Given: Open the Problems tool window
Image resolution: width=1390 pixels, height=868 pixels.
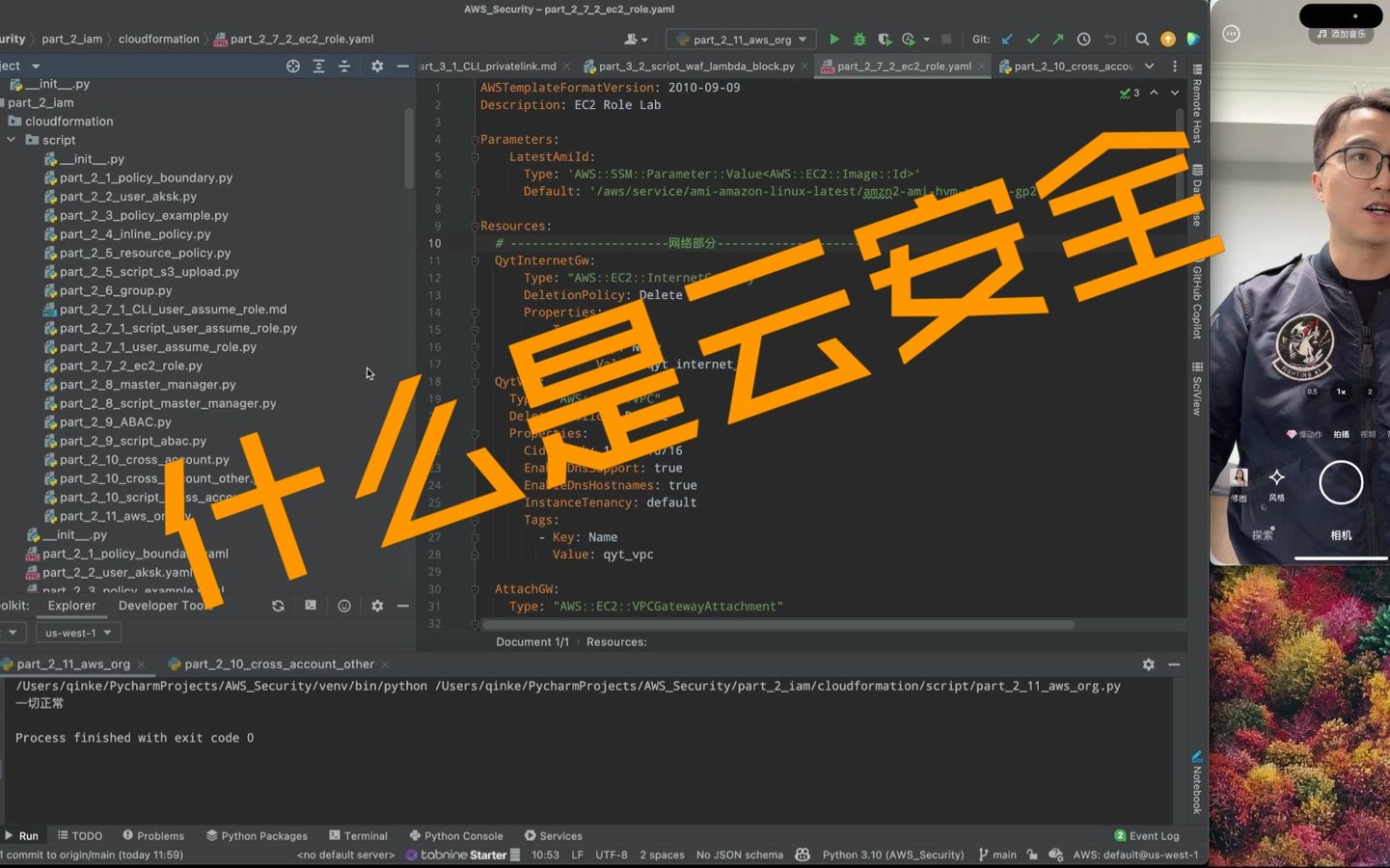Looking at the screenshot, I should [153, 835].
